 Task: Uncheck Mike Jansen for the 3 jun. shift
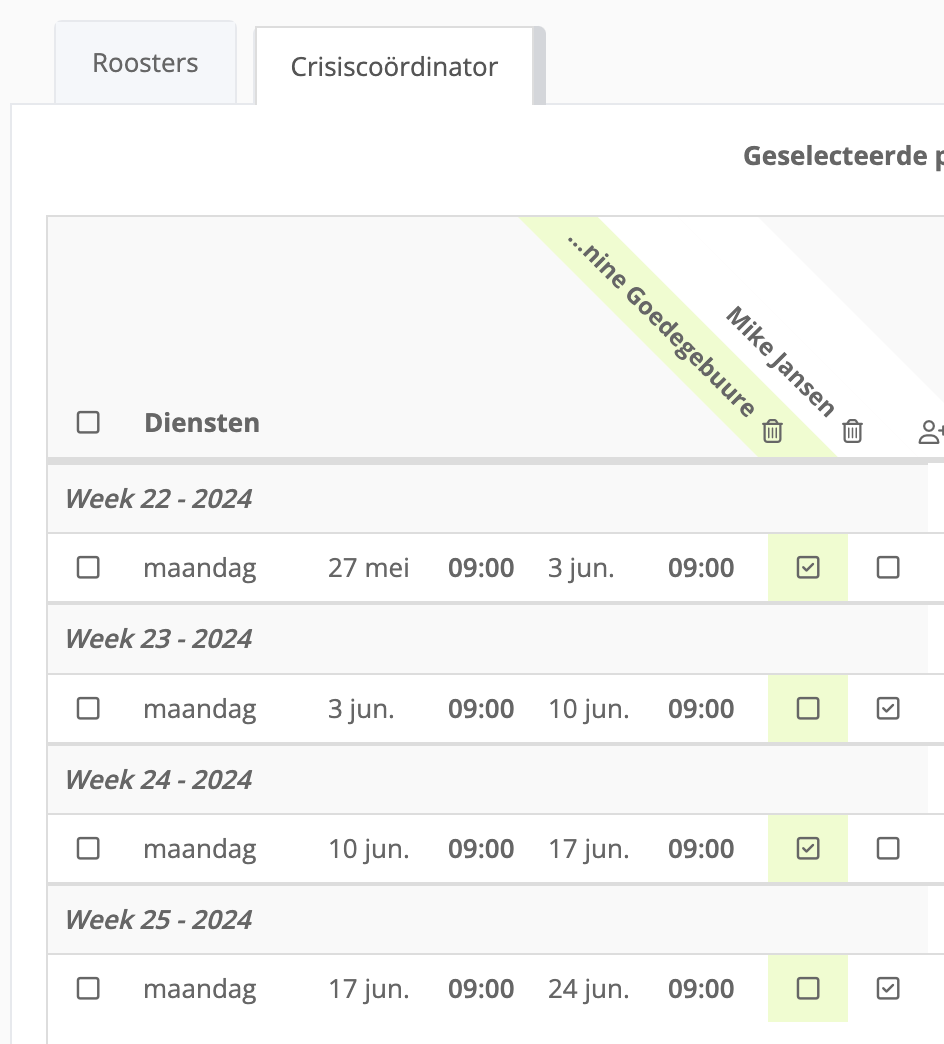pos(888,708)
